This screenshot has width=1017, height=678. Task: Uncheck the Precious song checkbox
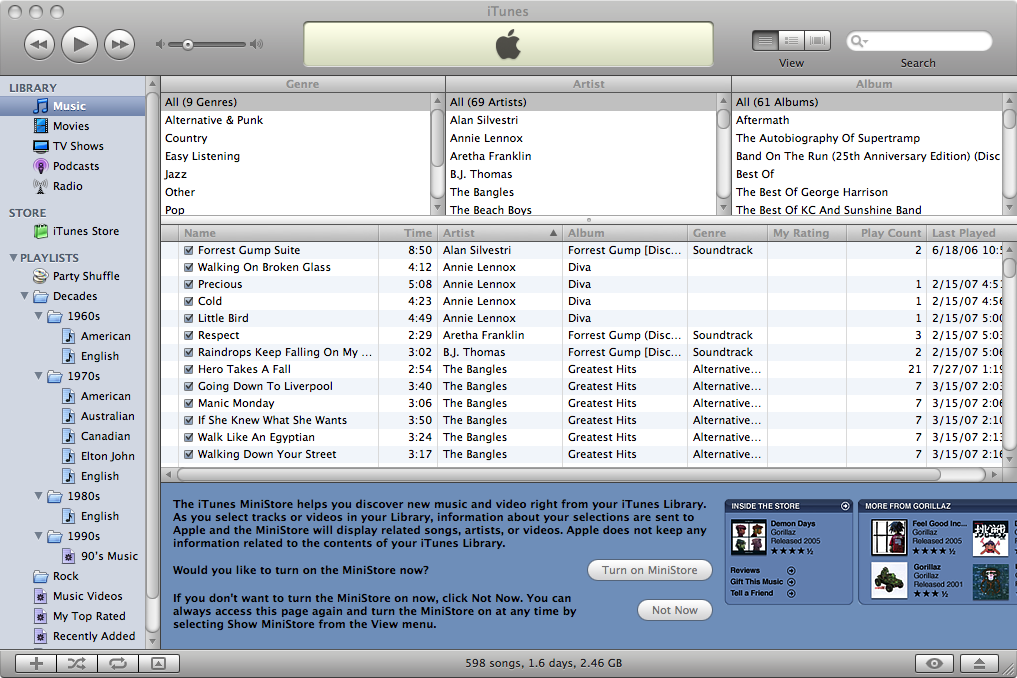[x=189, y=284]
